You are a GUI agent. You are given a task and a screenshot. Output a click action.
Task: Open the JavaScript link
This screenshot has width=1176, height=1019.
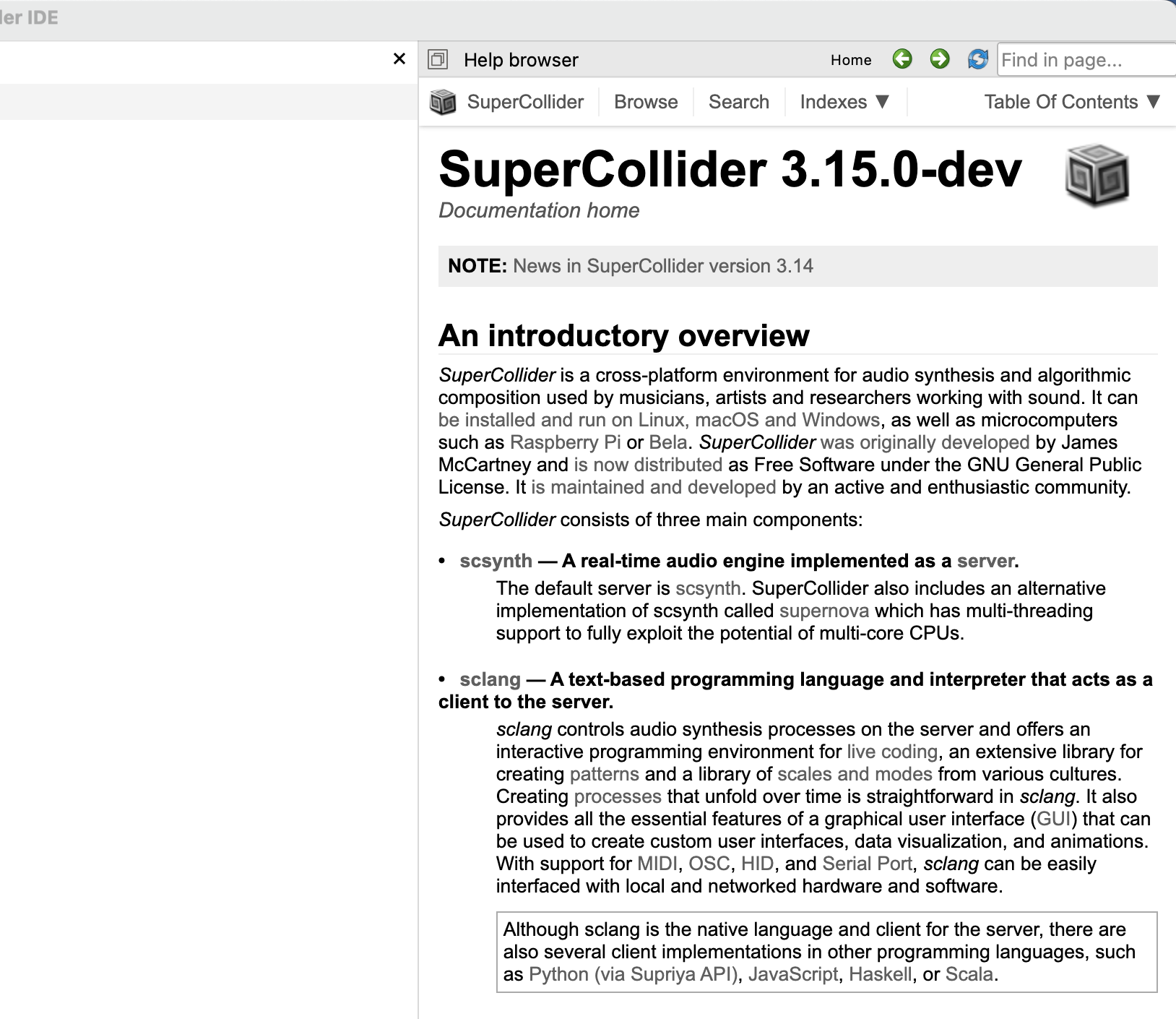793,974
